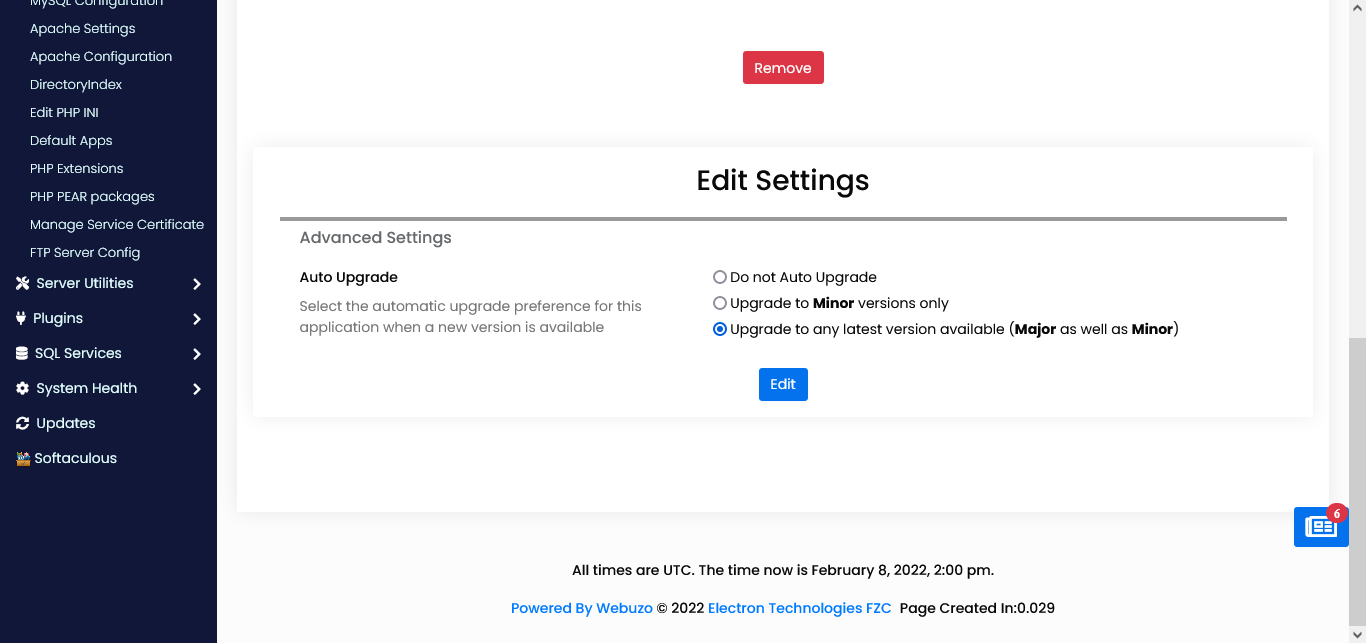
Task: Click the Server Utilities tools icon
Action: (22, 283)
